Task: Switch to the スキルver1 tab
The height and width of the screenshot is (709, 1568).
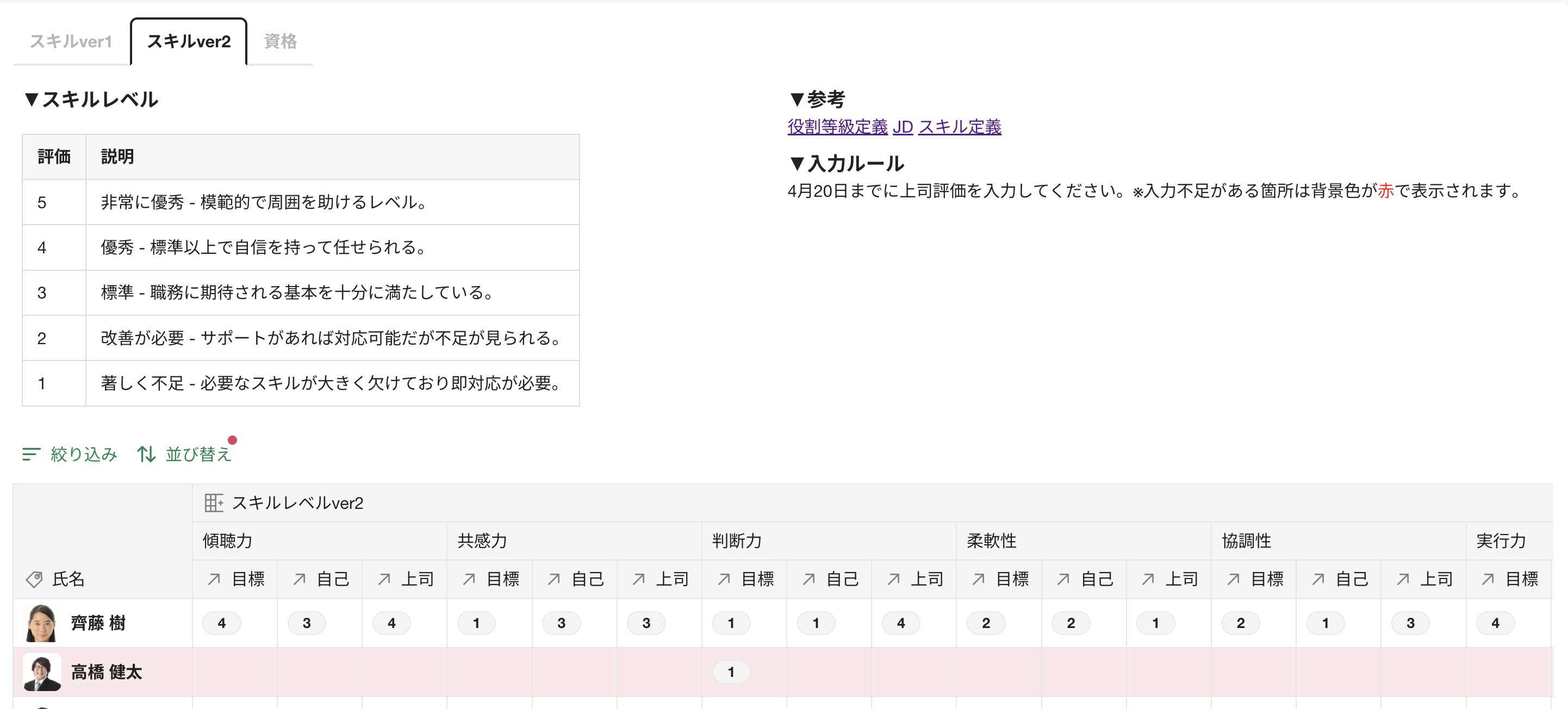Action: pyautogui.click(x=71, y=41)
